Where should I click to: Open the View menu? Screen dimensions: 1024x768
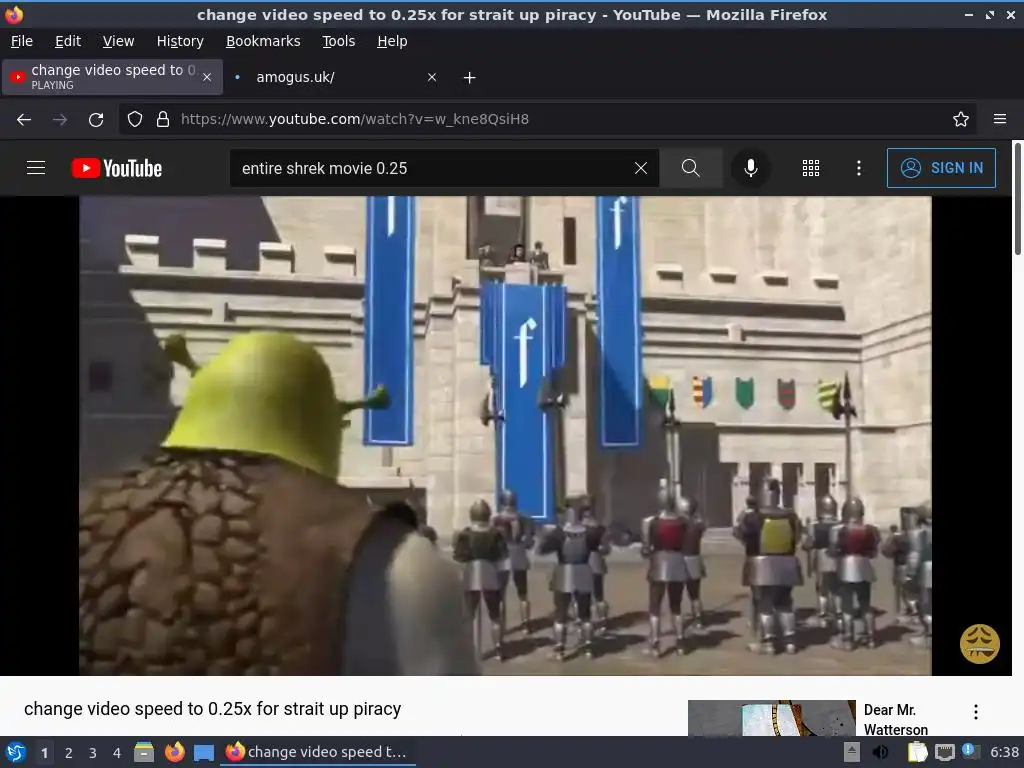tap(118, 41)
